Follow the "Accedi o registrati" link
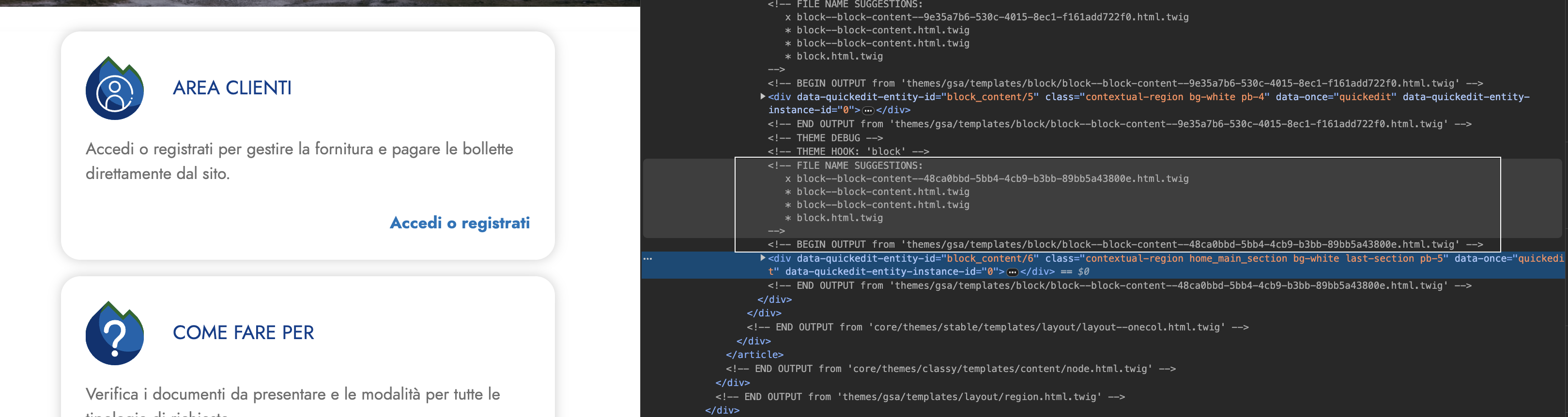1568x417 pixels. coord(460,223)
